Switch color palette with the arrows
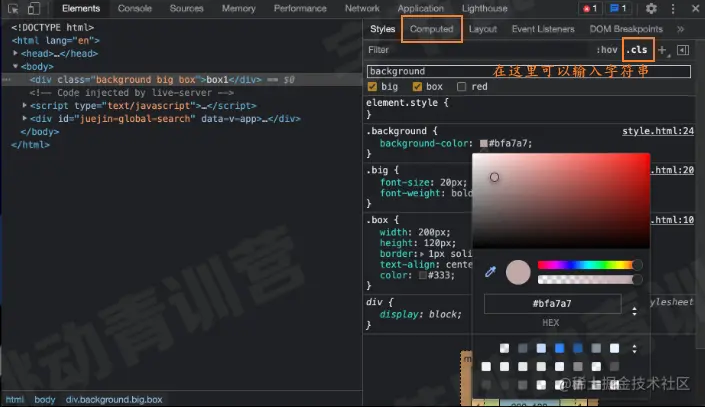Viewport: 705px width, 407px height. pos(634,349)
